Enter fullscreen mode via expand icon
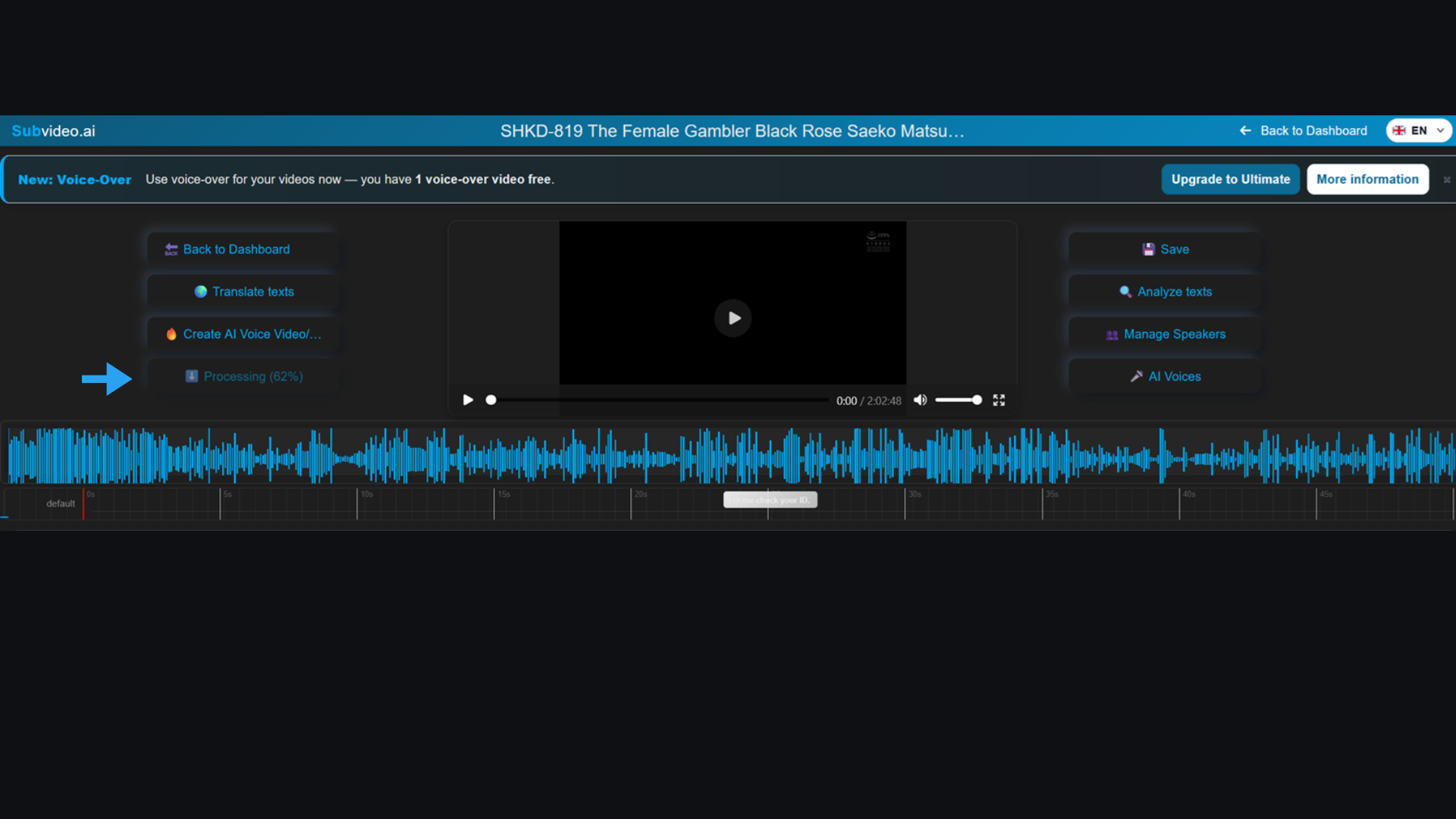The height and width of the screenshot is (819, 1456). click(999, 400)
